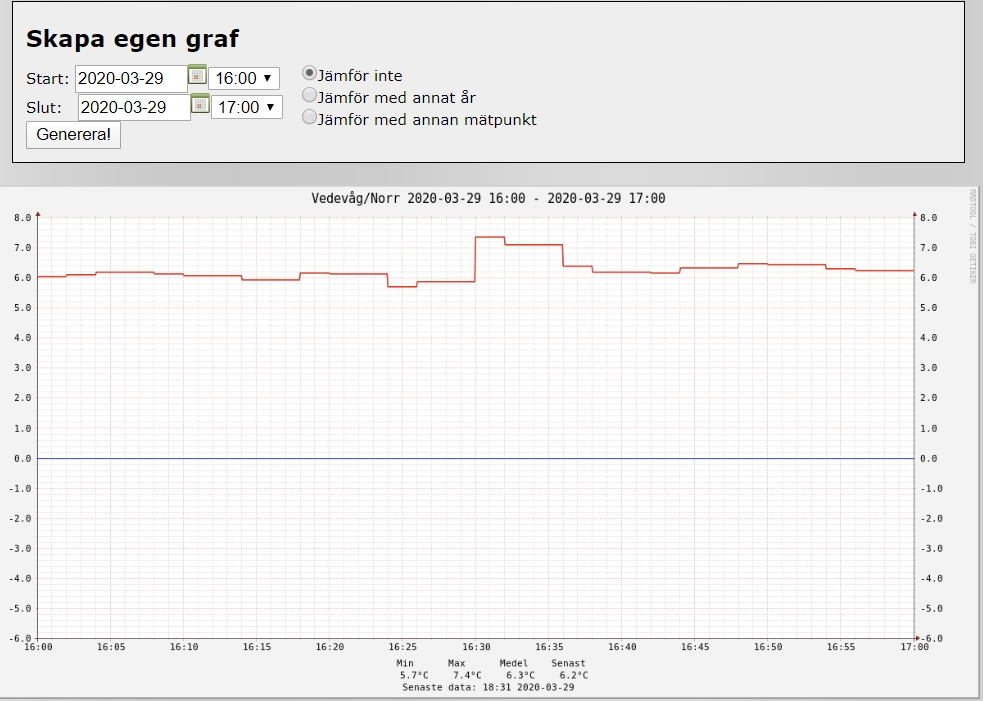Click the "Senaste data" timestamp text
The width and height of the screenshot is (983, 701).
(488, 687)
